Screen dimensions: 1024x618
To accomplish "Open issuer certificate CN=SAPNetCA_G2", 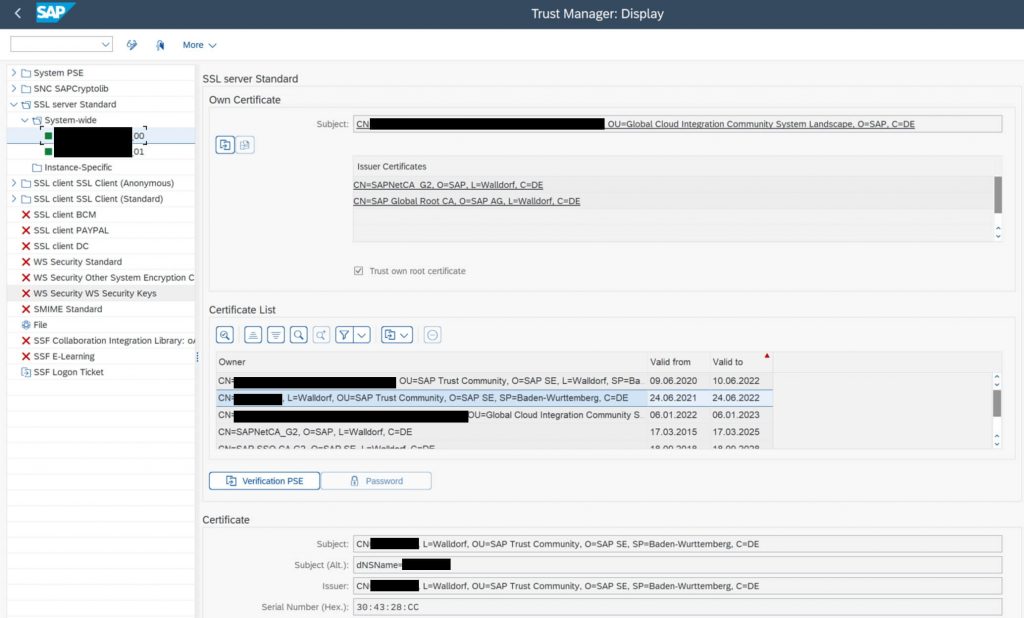I will pos(448,185).
